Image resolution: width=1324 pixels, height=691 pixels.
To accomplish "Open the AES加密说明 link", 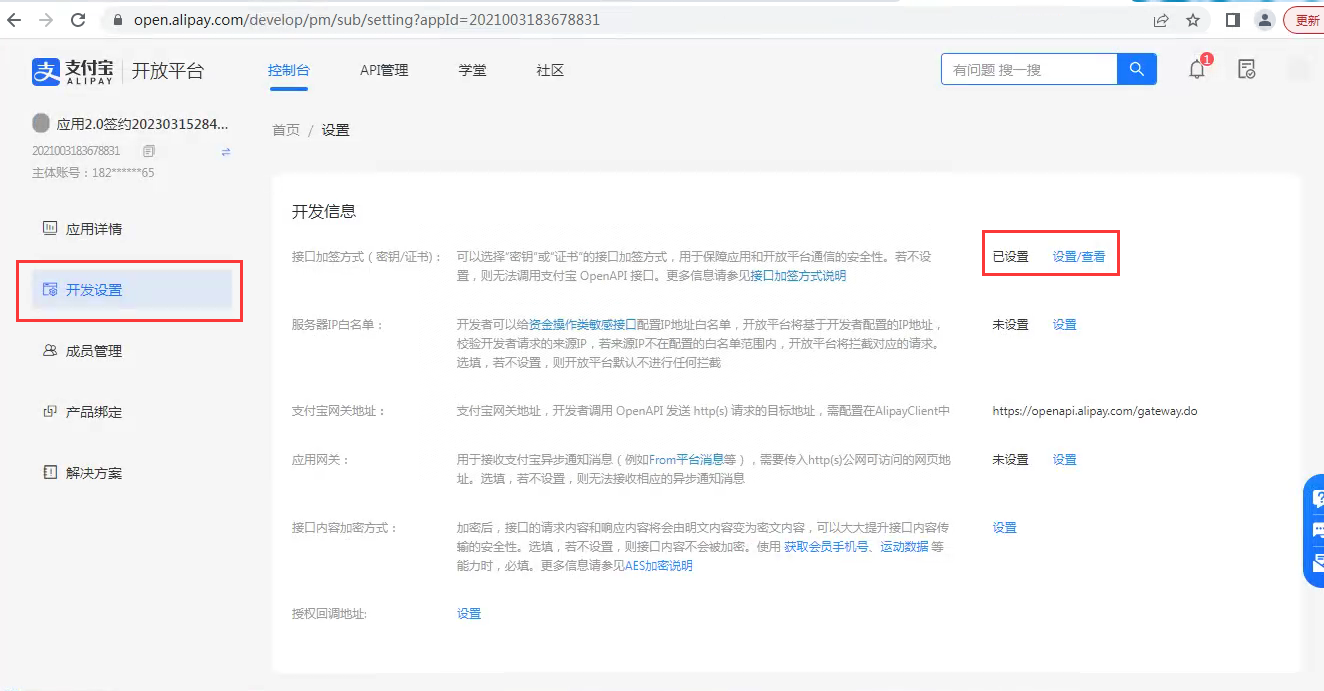I will pos(659,566).
